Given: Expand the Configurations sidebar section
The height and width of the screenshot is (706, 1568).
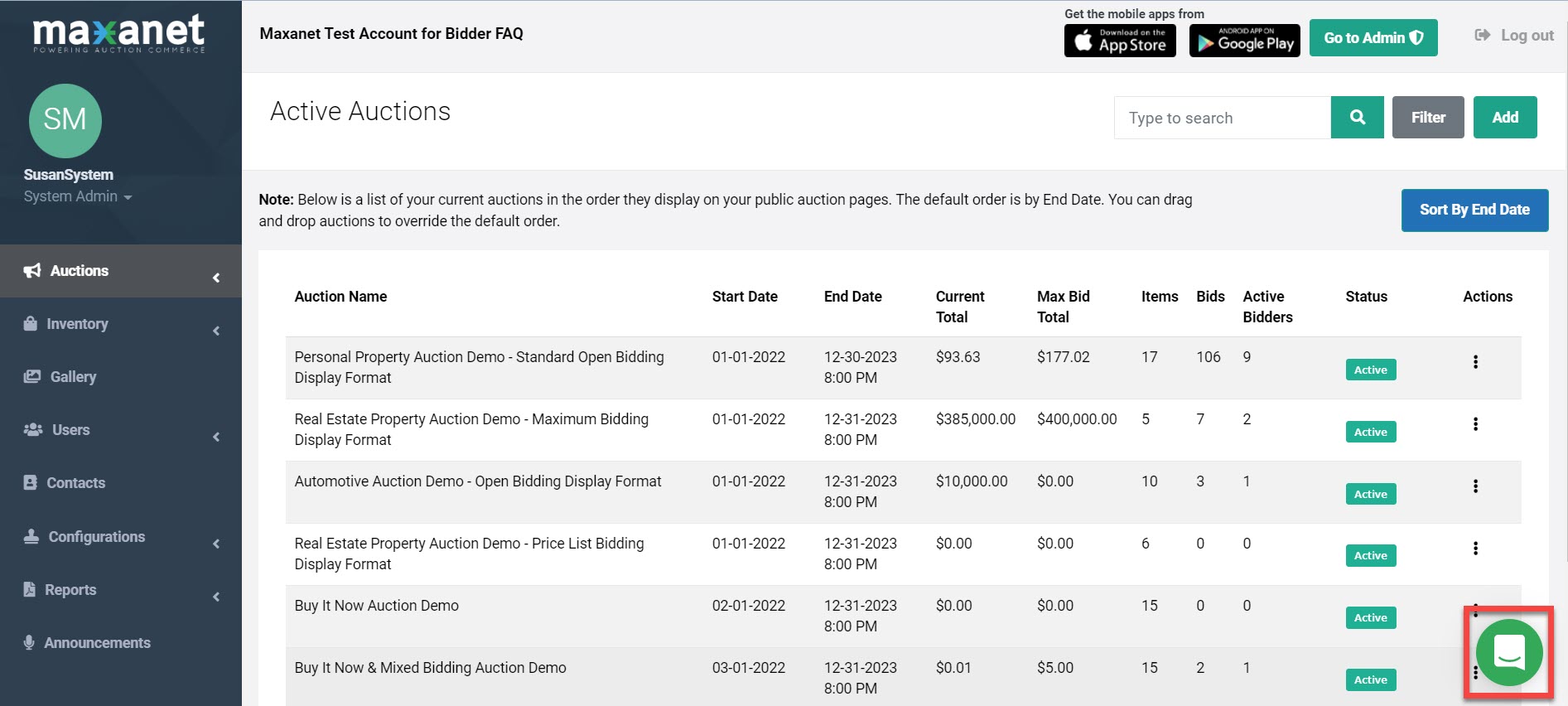Looking at the screenshot, I should tap(120, 537).
